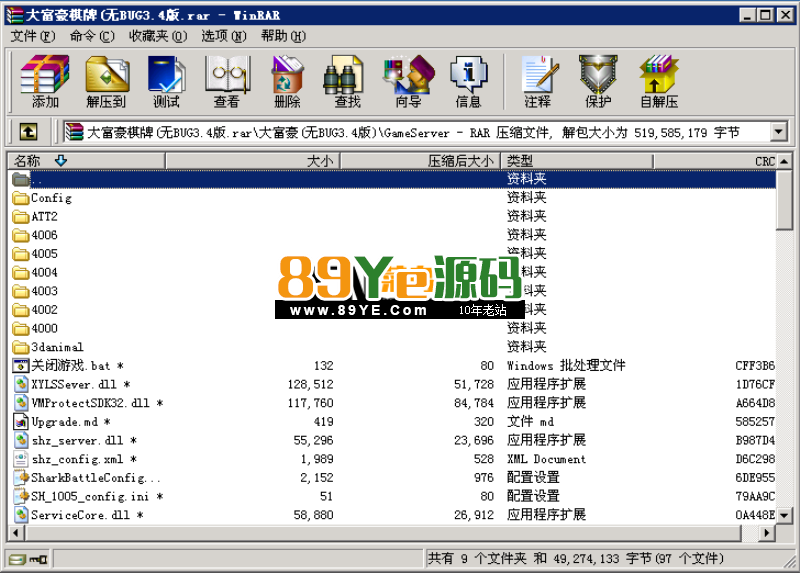Select folder 4006 name
The image size is (800, 573).
44,235
